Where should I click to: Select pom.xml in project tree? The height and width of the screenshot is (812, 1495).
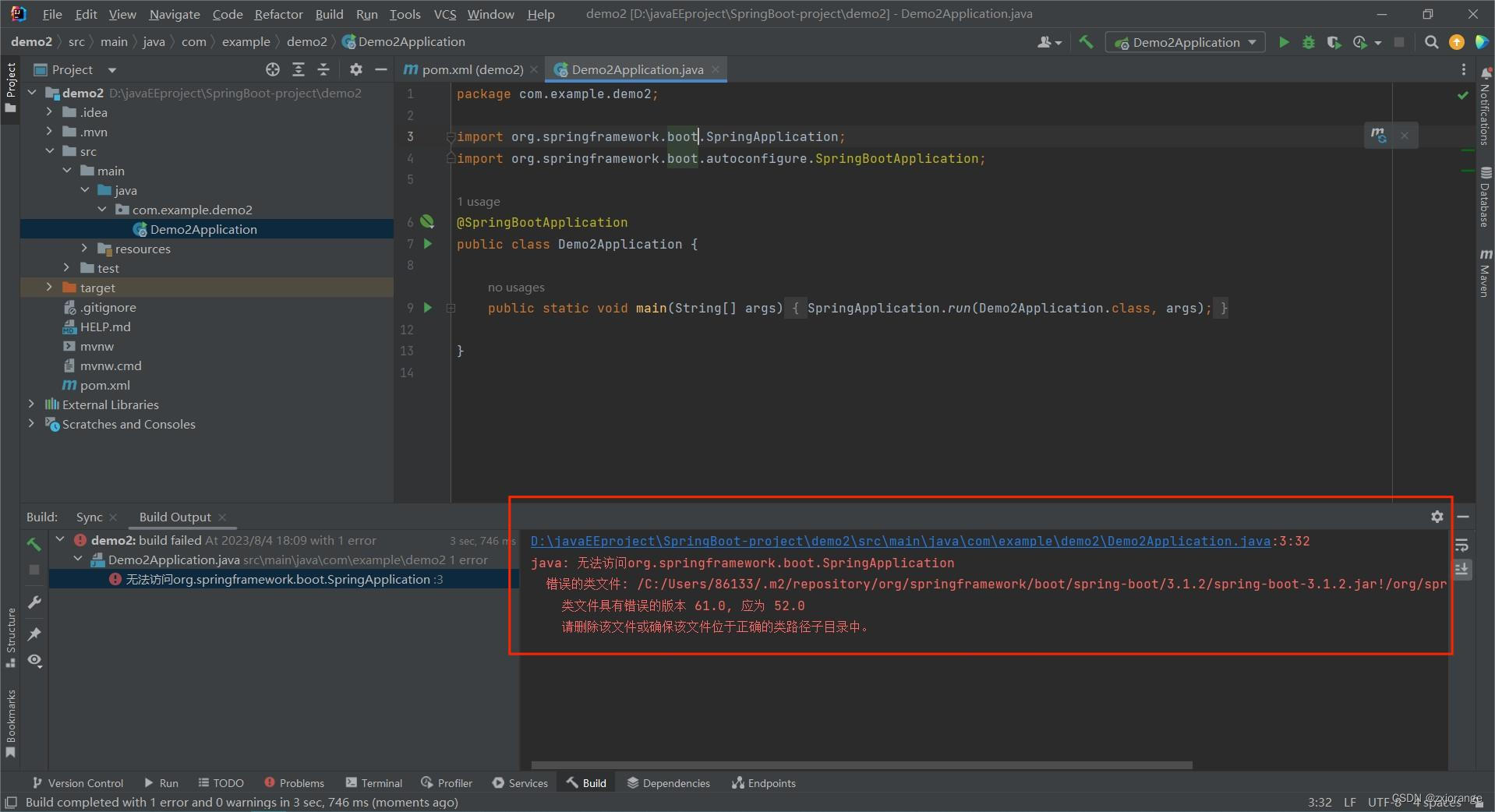(104, 385)
